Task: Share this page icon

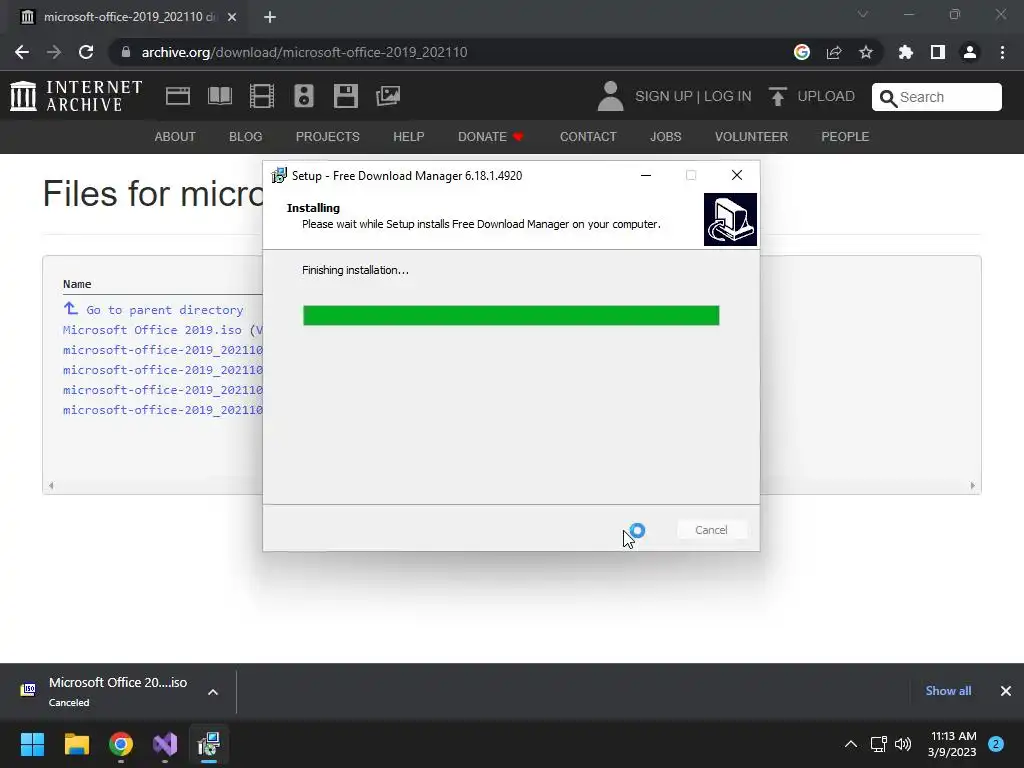Action: click(834, 52)
